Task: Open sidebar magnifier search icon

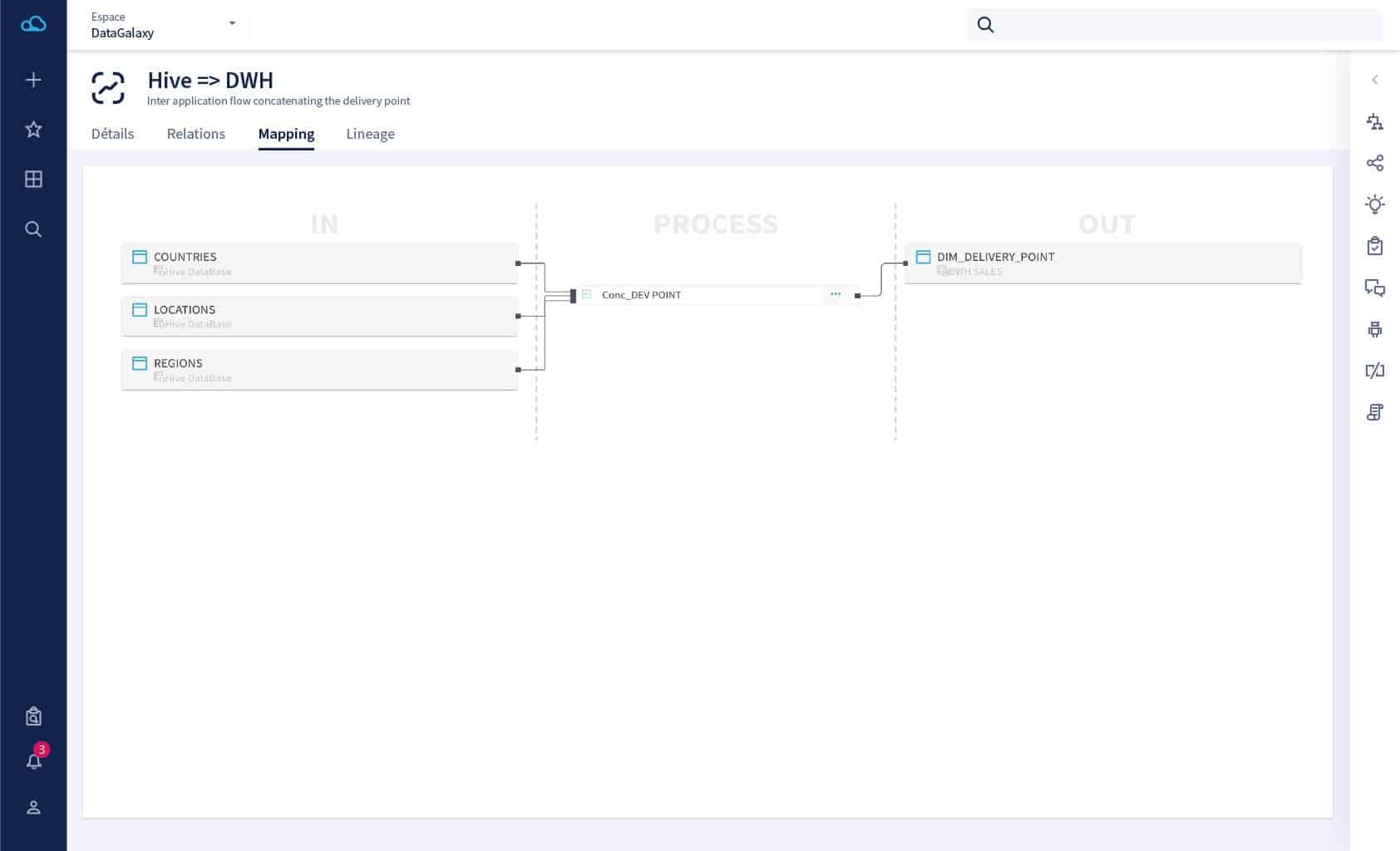Action: tap(33, 229)
